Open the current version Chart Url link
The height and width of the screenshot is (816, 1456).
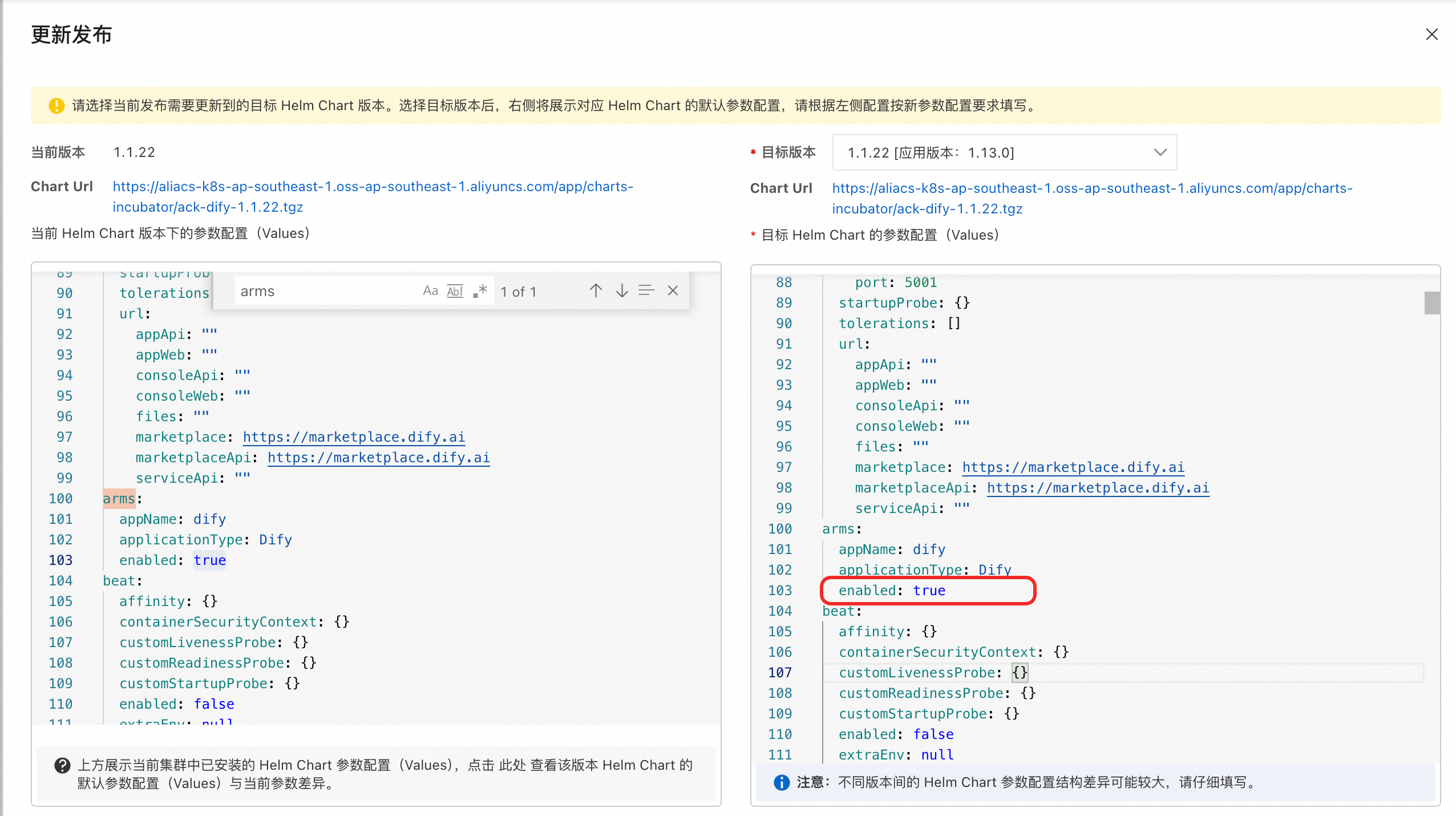pos(373,197)
